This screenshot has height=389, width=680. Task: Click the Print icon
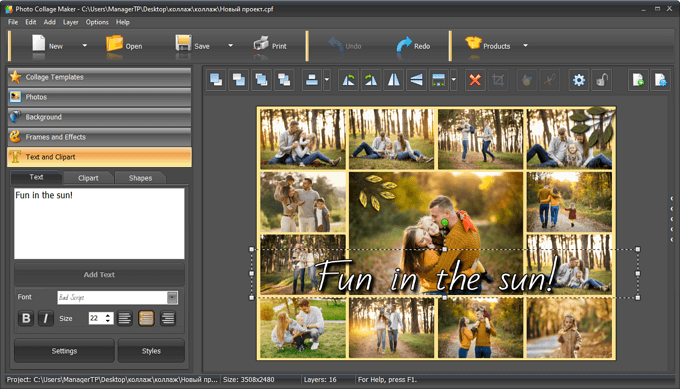[261, 44]
